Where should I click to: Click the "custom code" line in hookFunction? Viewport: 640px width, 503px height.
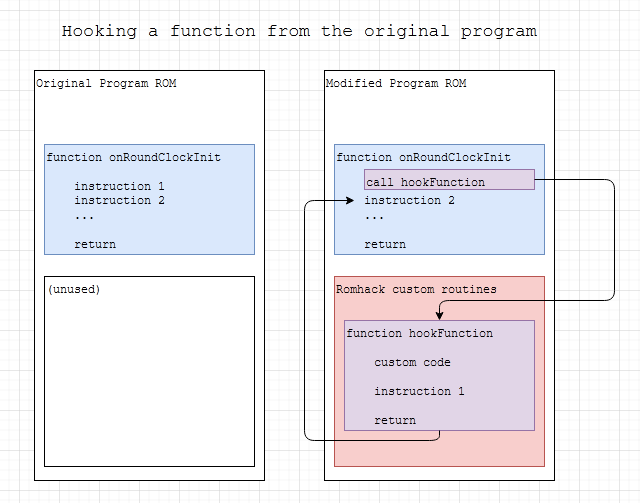point(412,362)
